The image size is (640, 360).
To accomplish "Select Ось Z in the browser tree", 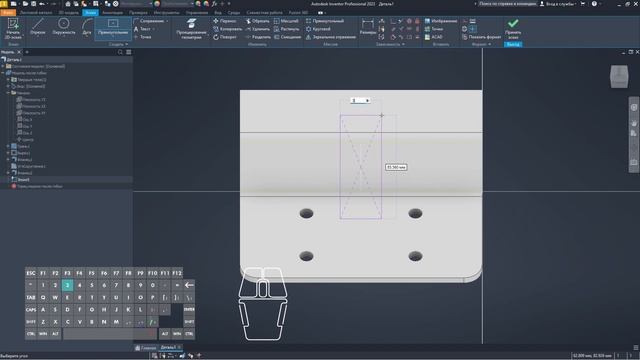I will pos(24,133).
